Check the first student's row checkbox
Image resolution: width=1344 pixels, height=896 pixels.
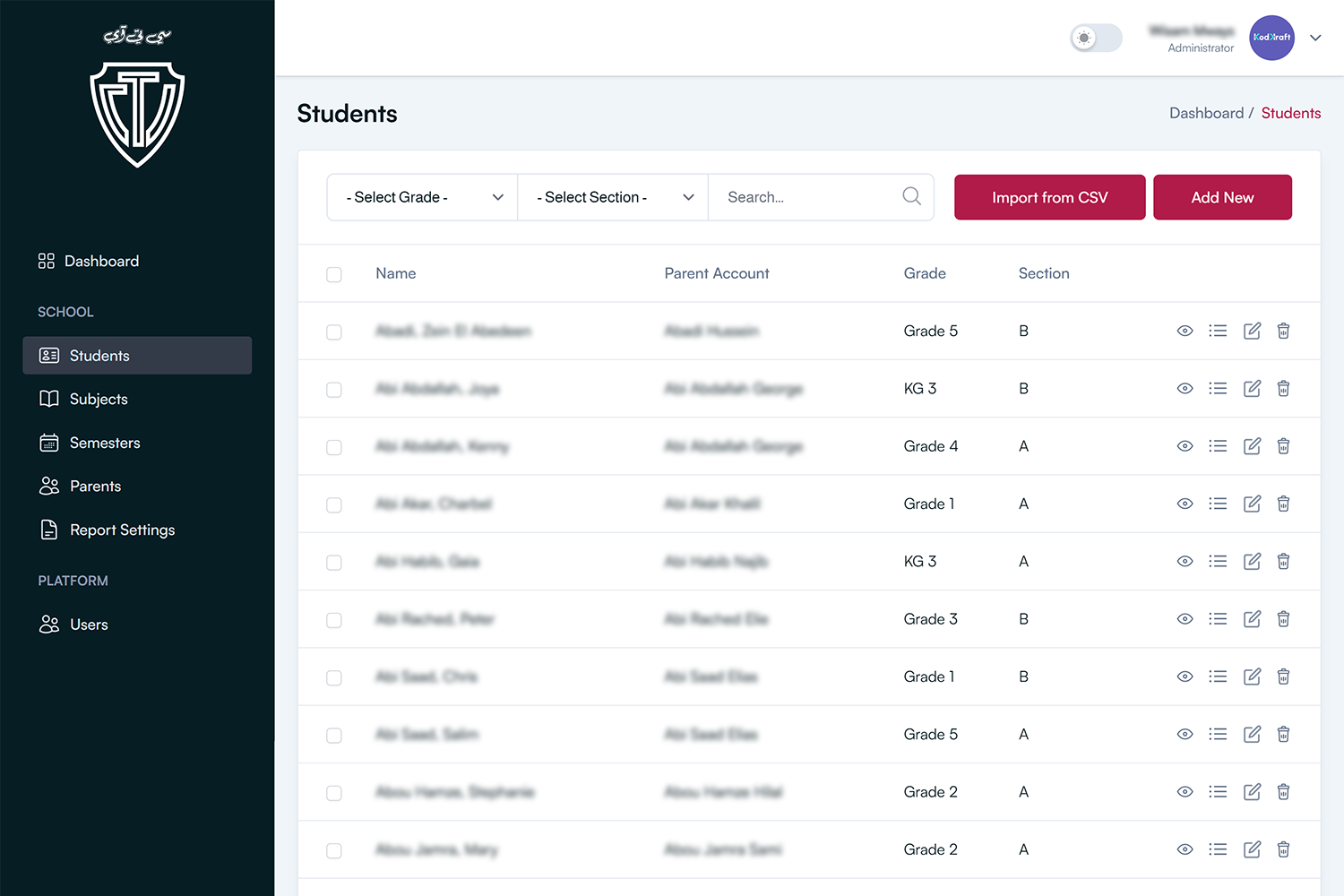click(334, 332)
